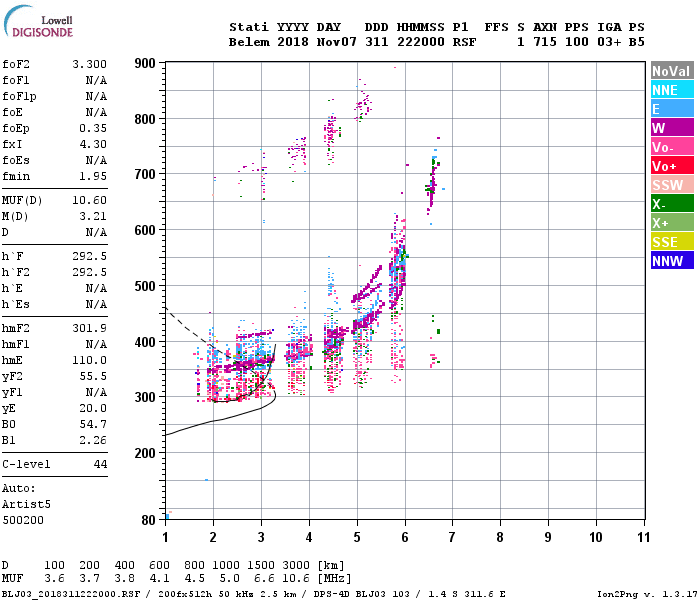The height and width of the screenshot is (600, 700).
Task: Click the date Nov07 in header
Action: click(337, 42)
